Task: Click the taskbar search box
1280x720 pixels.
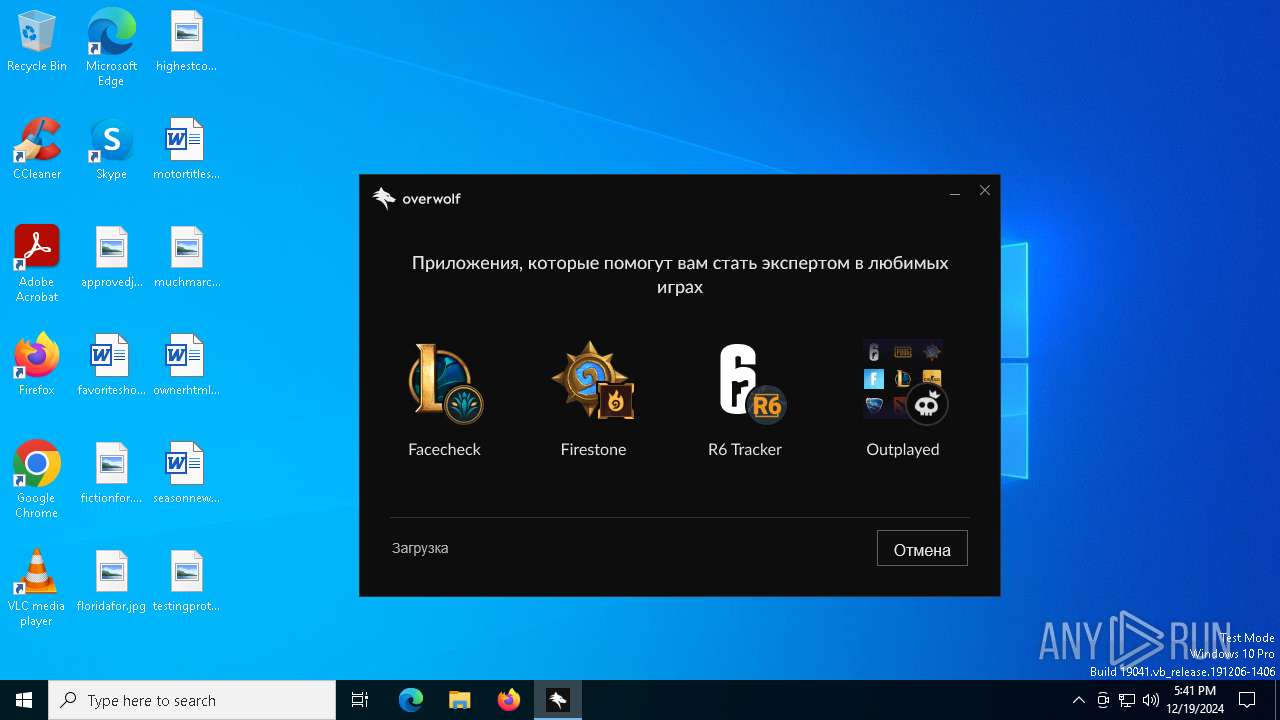Action: click(192, 700)
